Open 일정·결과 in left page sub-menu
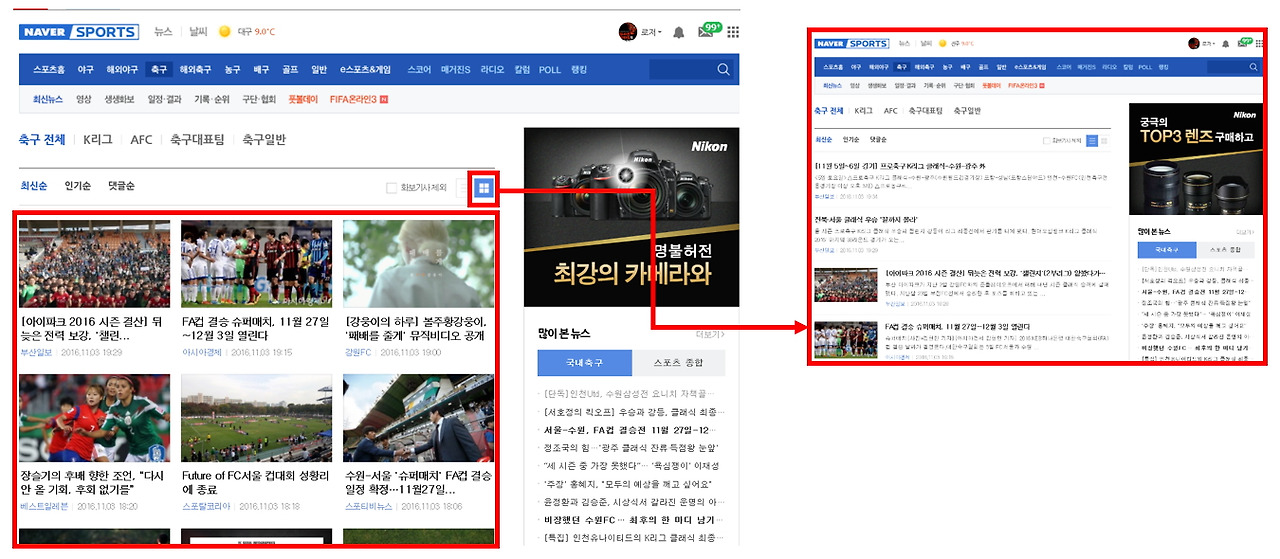1280x559 pixels. 164,100
